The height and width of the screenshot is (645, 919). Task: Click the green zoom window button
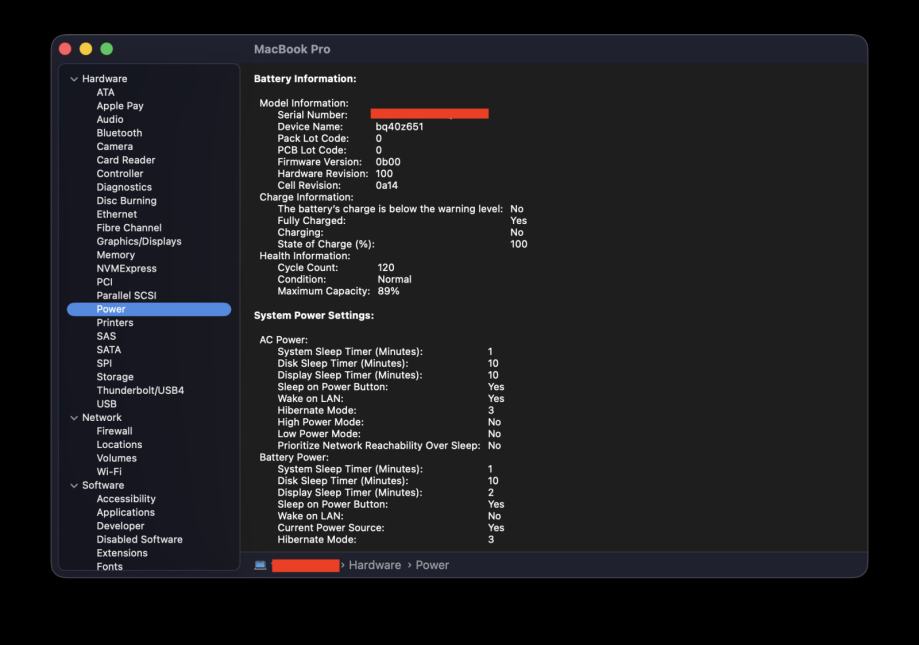tap(107, 49)
